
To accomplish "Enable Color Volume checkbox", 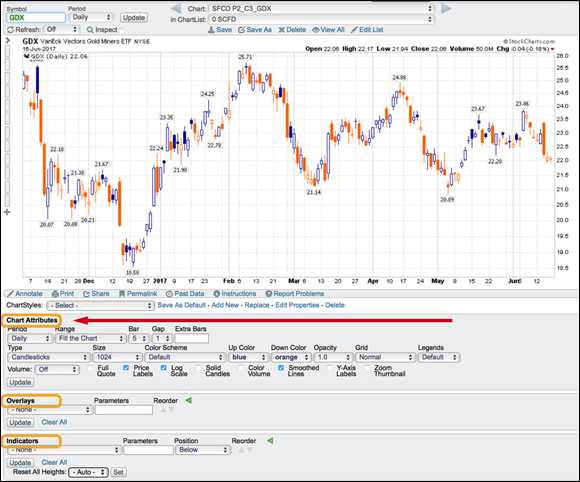I will point(241,368).
